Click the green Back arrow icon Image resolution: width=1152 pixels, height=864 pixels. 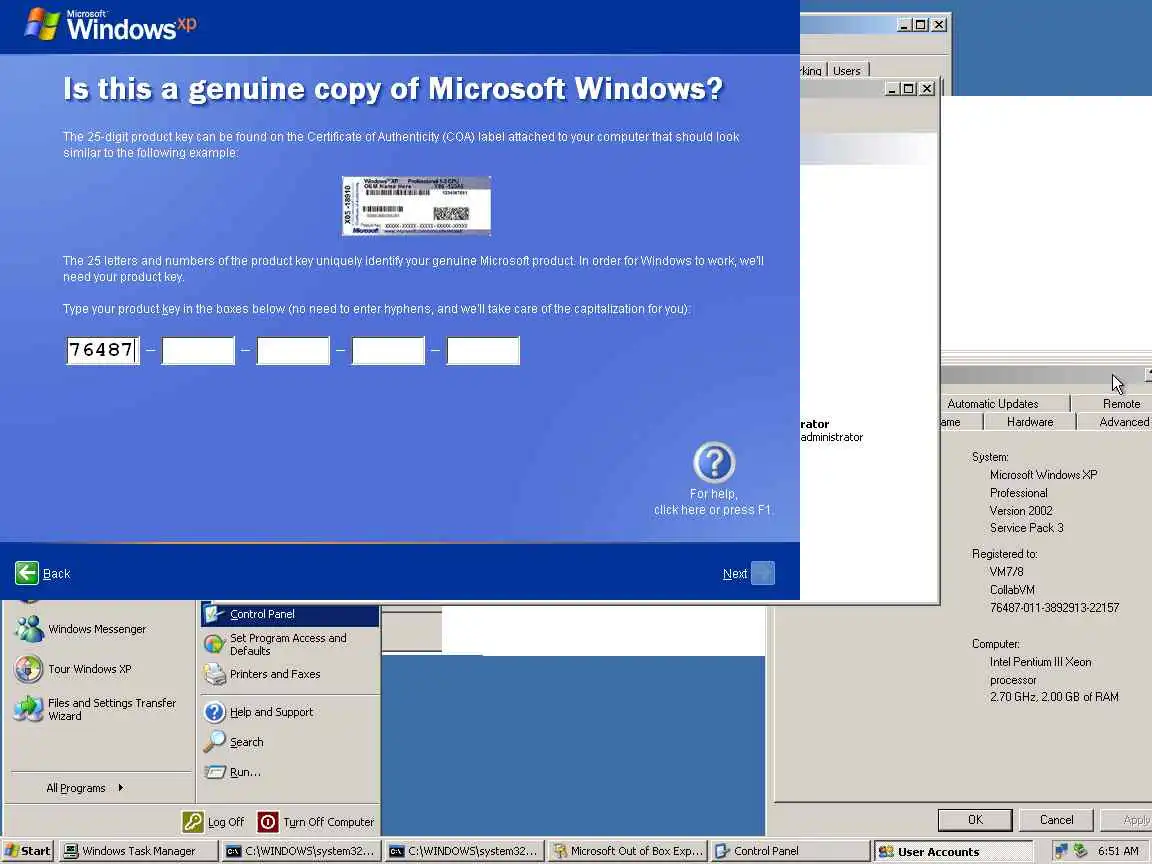[27, 573]
